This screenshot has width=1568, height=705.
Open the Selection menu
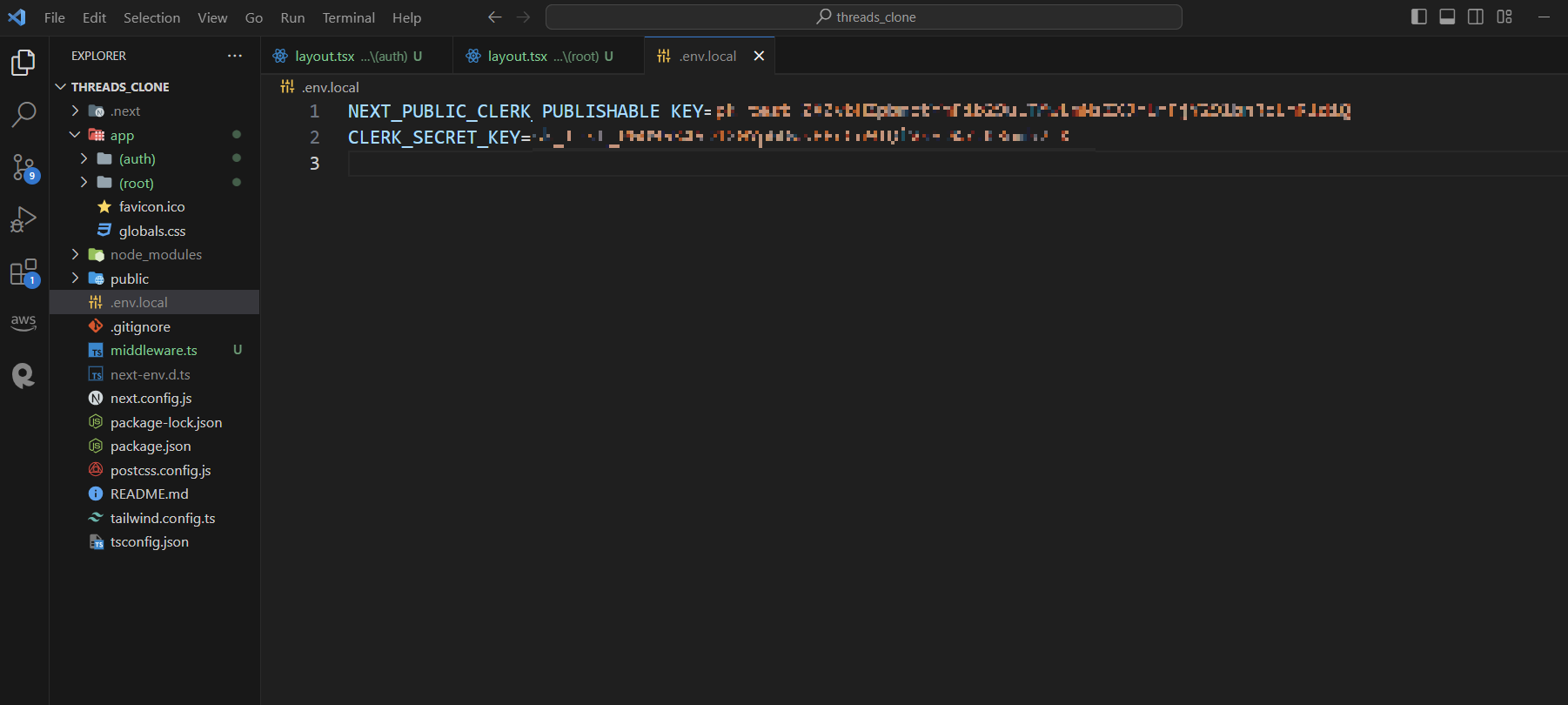(151, 17)
